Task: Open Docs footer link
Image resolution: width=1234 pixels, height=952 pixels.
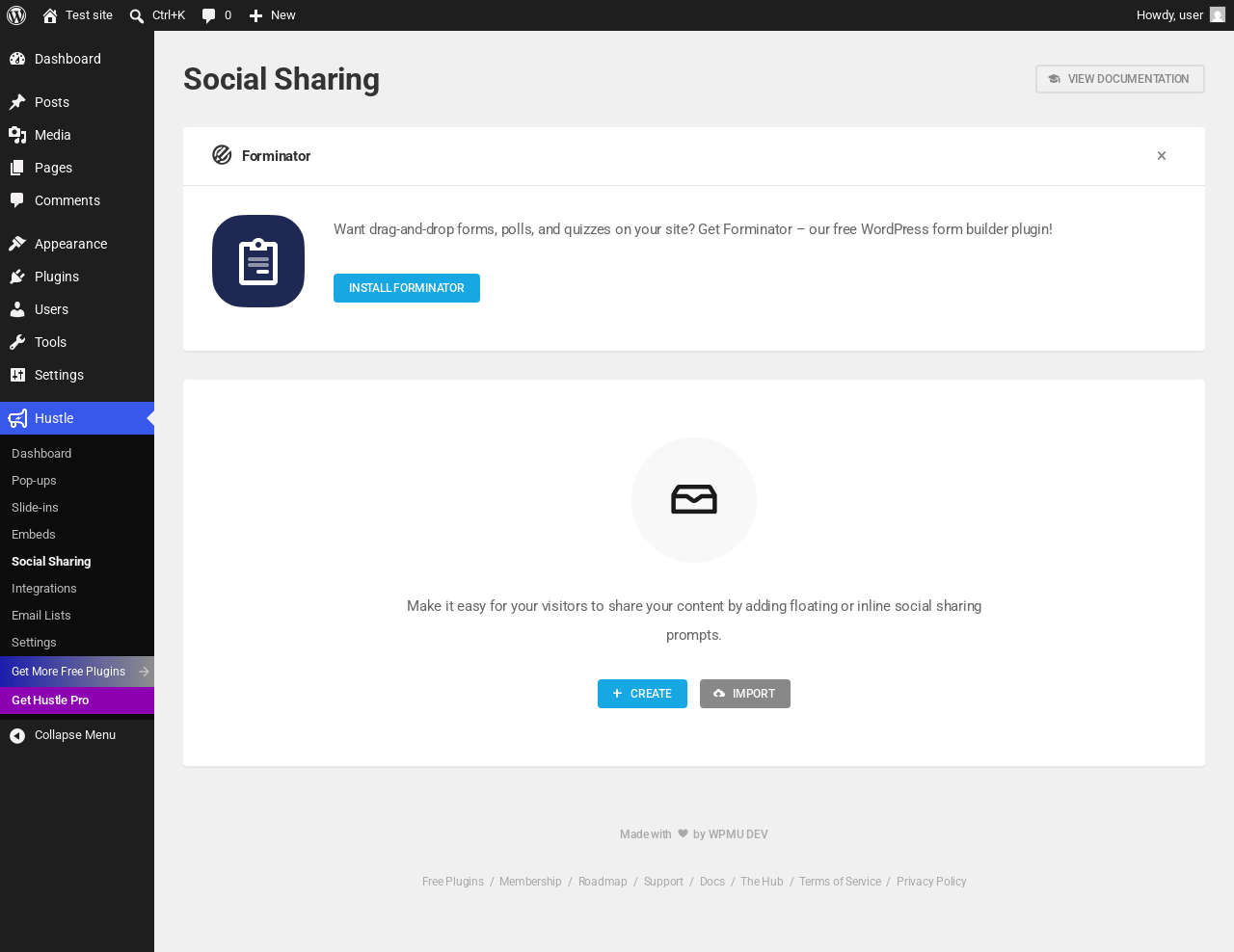Action: pos(712,882)
